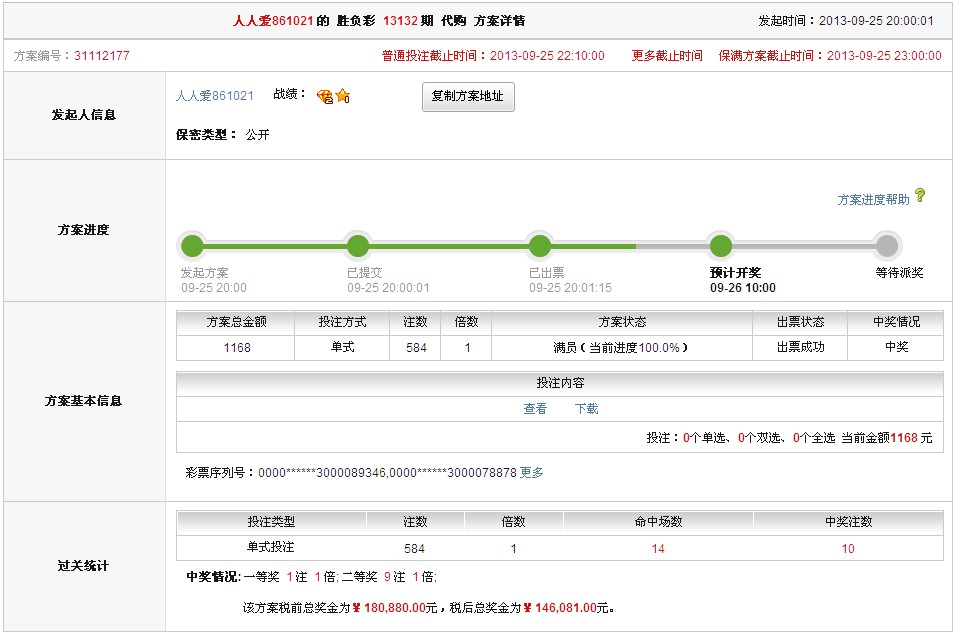
Task: Expand 更多 next to lottery serial numbers
Action: pos(532,473)
